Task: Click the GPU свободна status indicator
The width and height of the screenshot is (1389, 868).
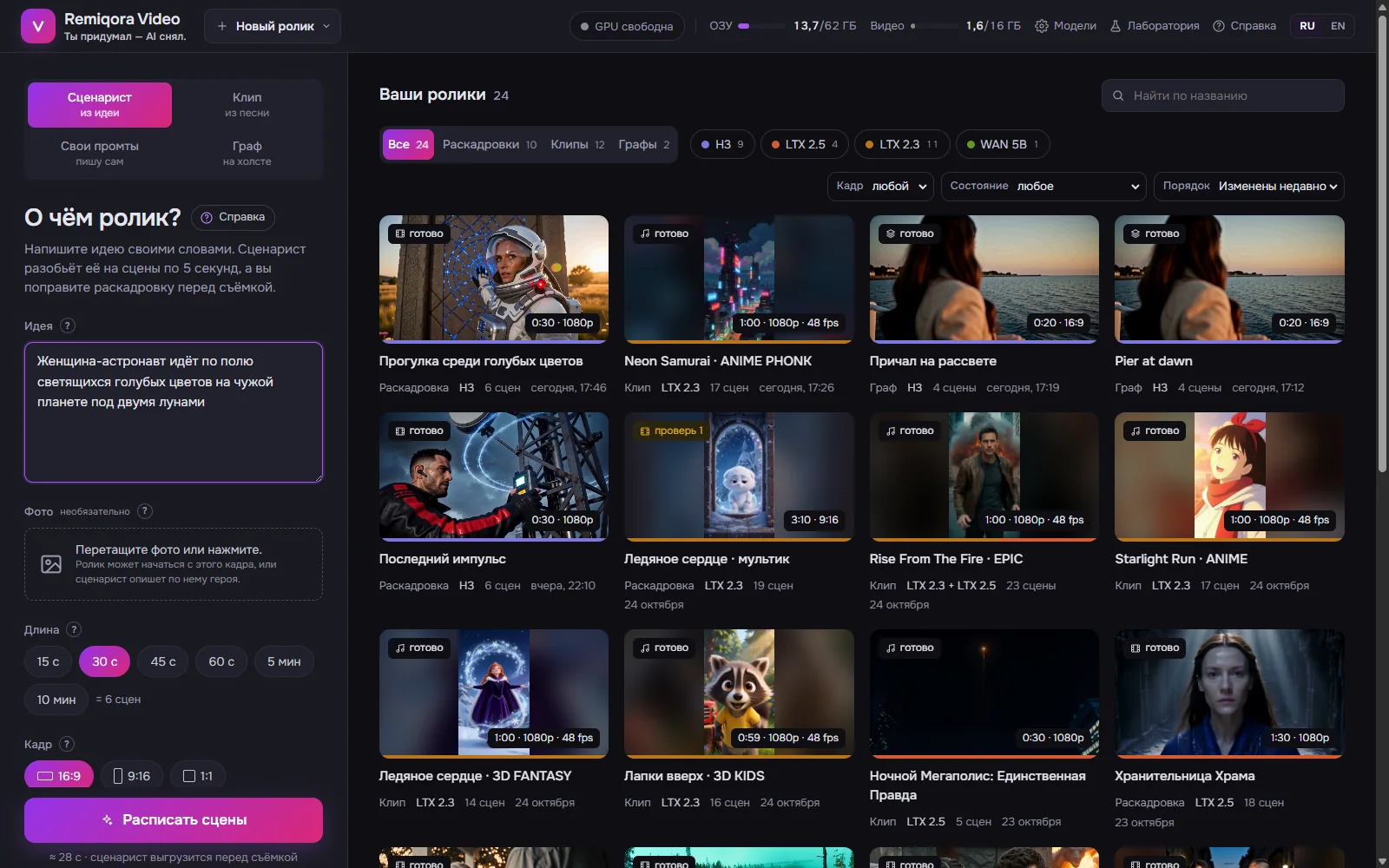Action: 627,26
